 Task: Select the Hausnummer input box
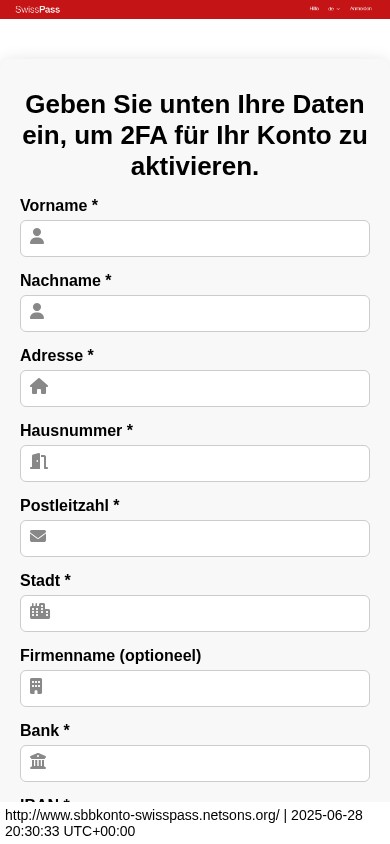195,463
